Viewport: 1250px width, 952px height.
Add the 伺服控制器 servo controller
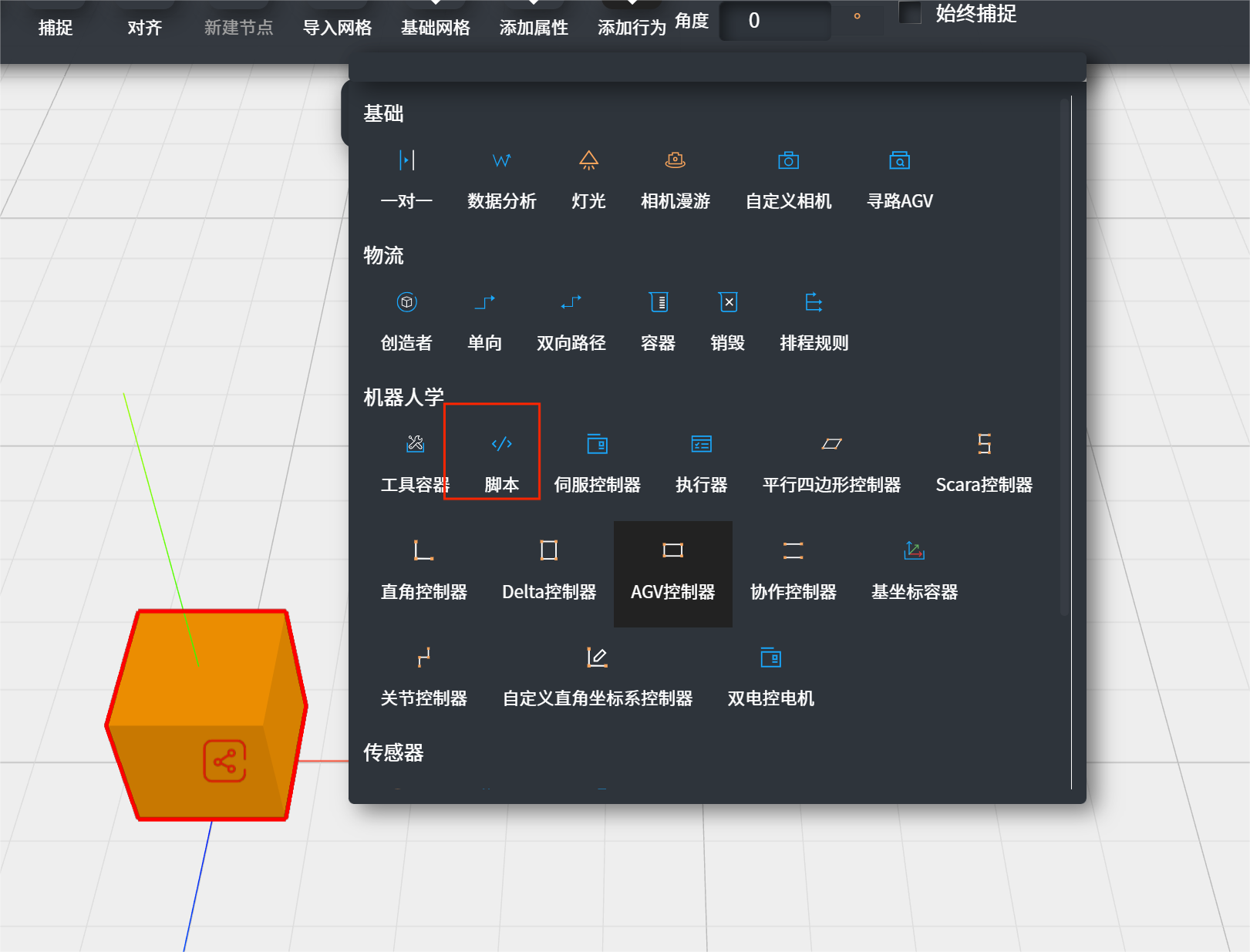[x=597, y=445]
